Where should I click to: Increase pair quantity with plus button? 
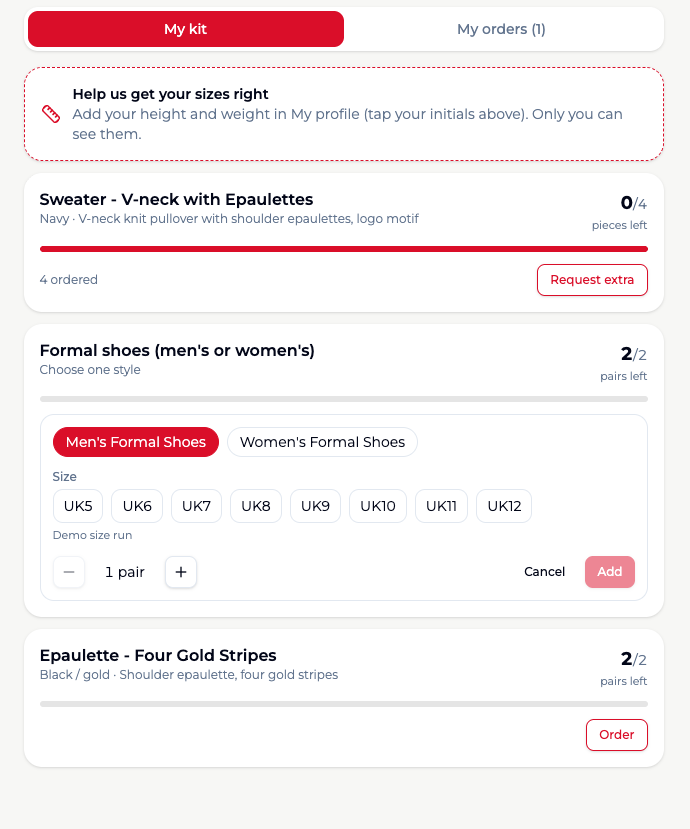181,572
